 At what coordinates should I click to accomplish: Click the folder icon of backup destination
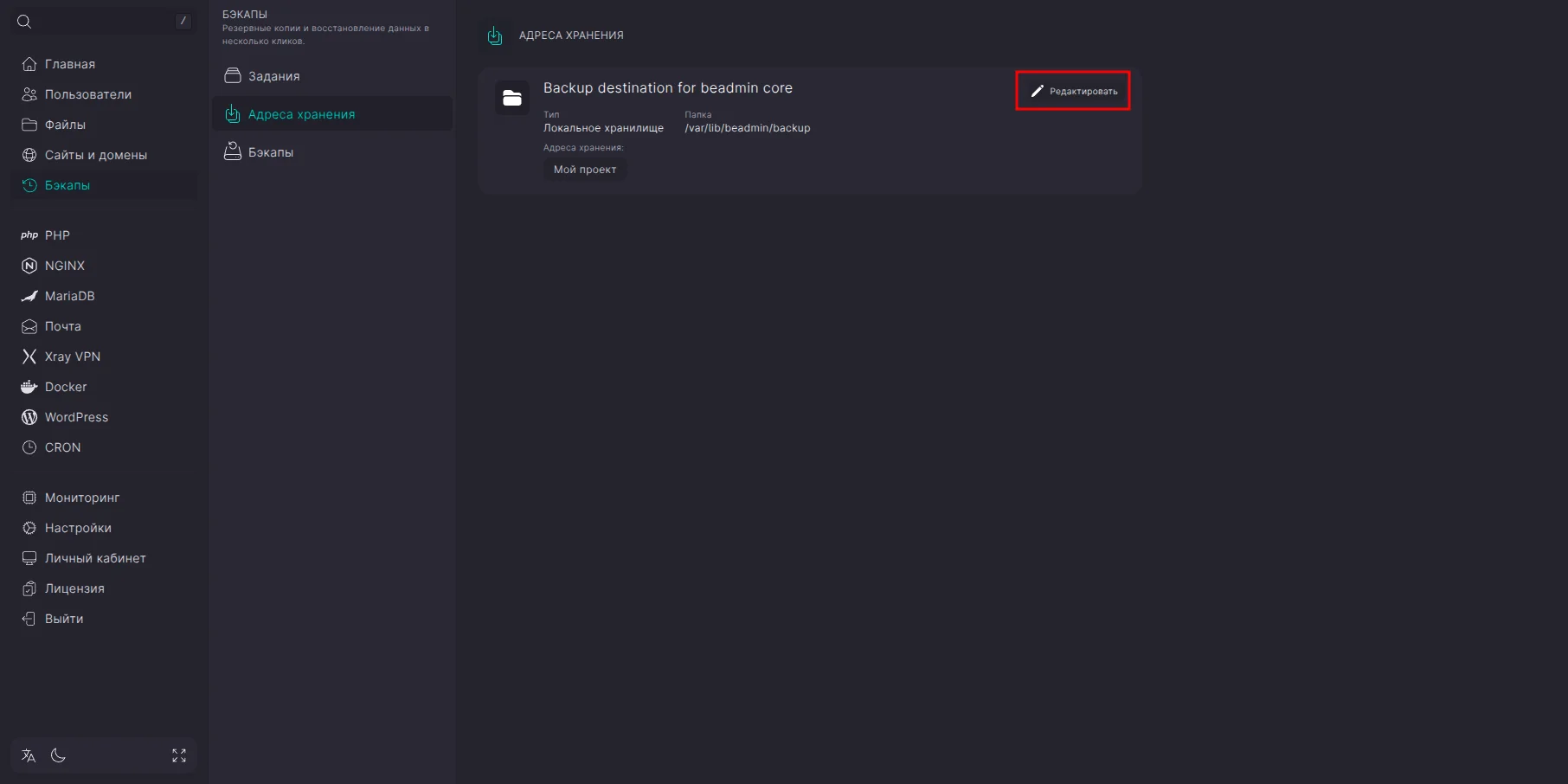click(512, 98)
